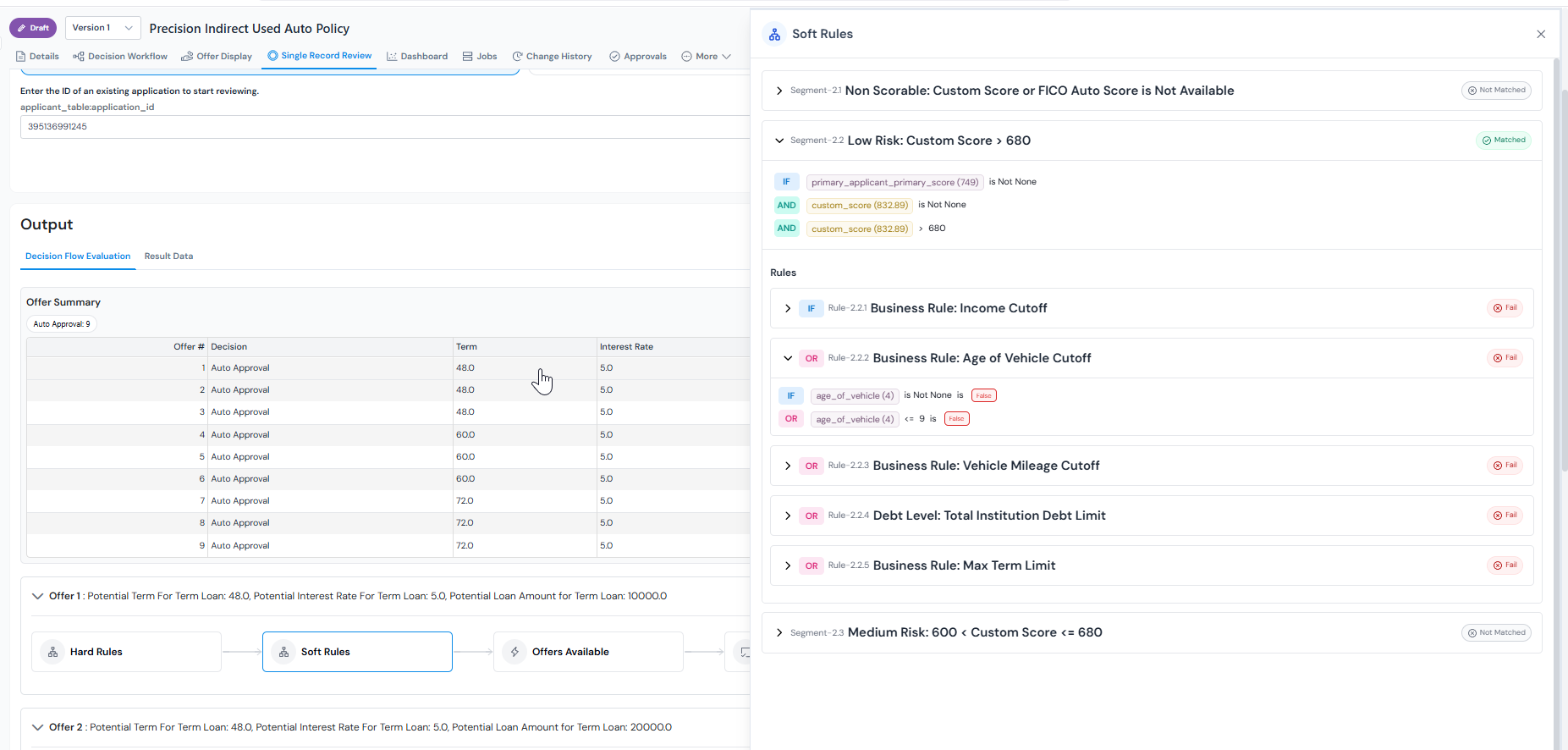Click the Auto Approval: 9 chip

(62, 324)
